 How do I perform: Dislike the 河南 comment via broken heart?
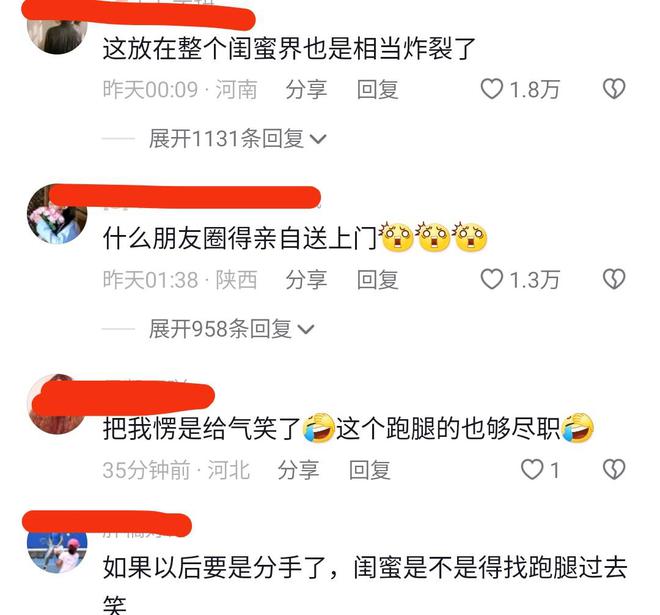614,89
